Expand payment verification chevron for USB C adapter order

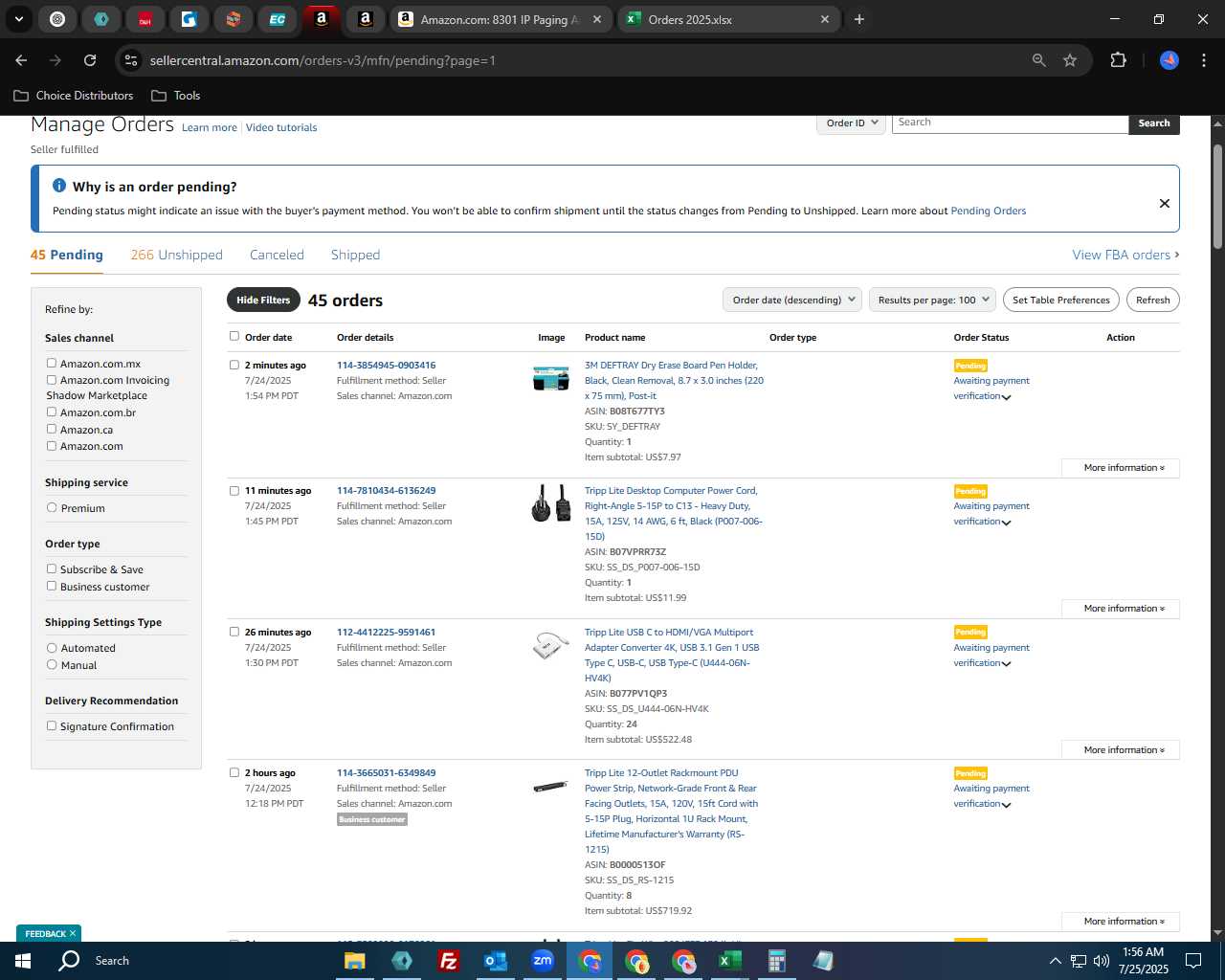pyautogui.click(x=1006, y=664)
